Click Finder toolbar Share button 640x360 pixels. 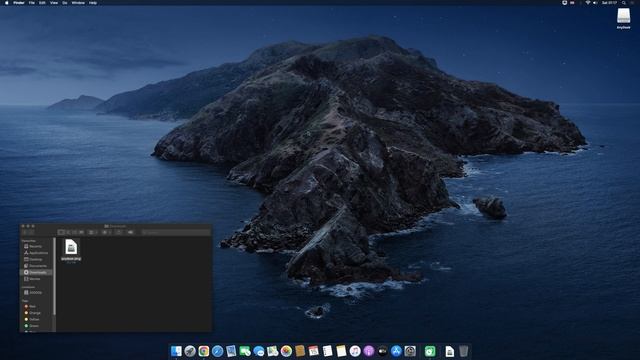pos(119,232)
